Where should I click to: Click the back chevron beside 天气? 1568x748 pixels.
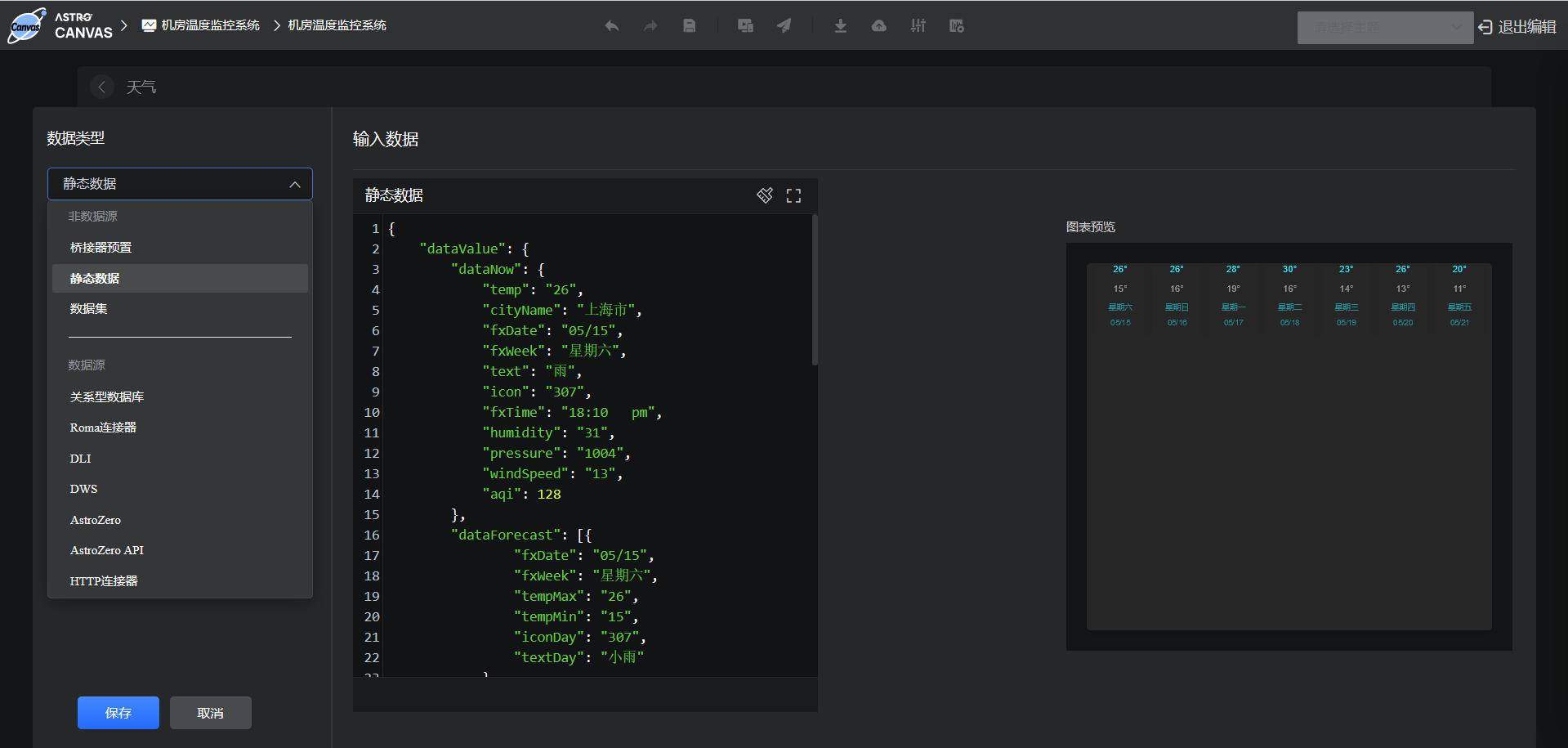coord(101,87)
